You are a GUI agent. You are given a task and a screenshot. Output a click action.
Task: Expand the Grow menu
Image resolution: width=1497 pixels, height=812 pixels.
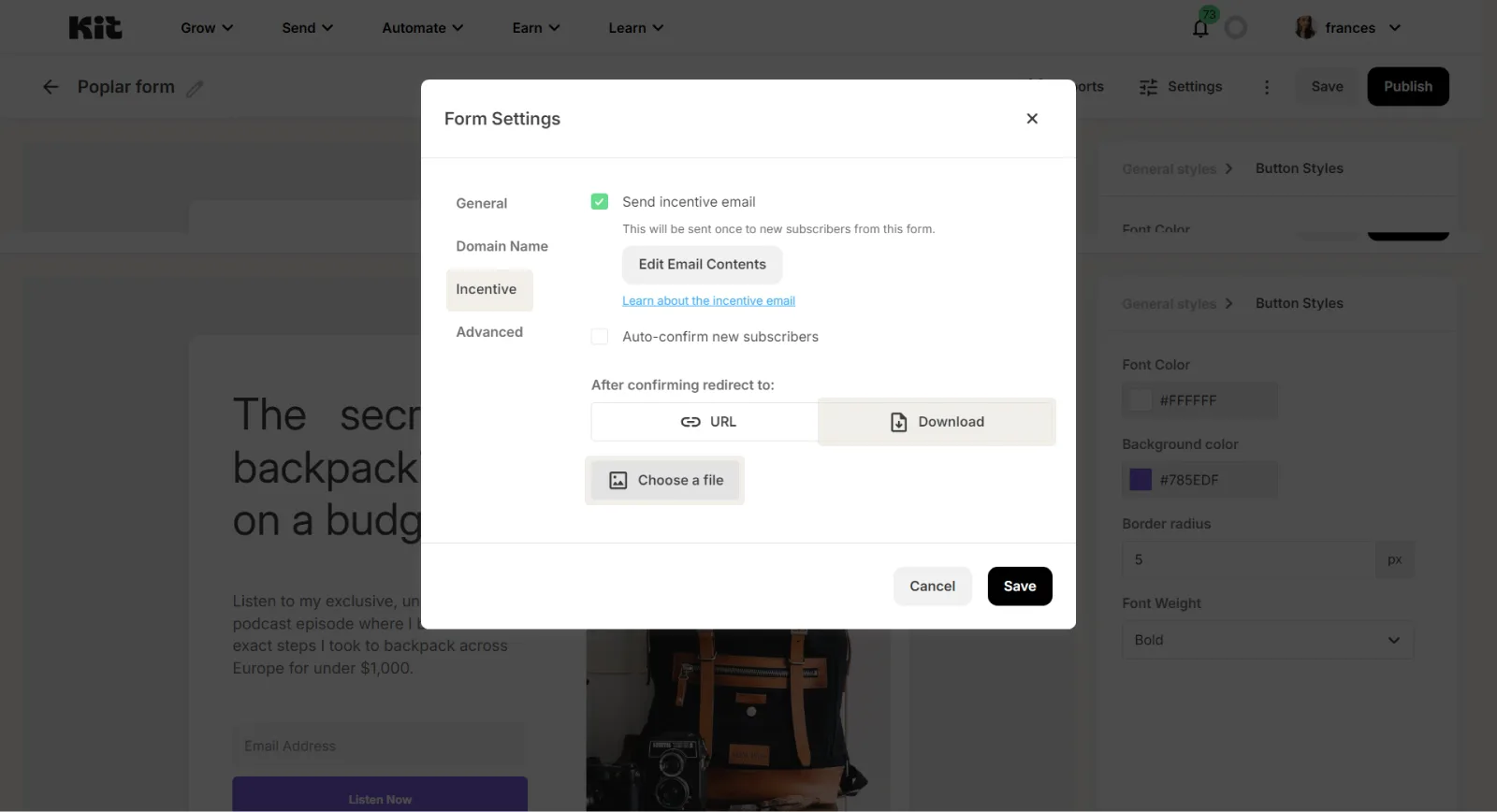pyautogui.click(x=207, y=28)
